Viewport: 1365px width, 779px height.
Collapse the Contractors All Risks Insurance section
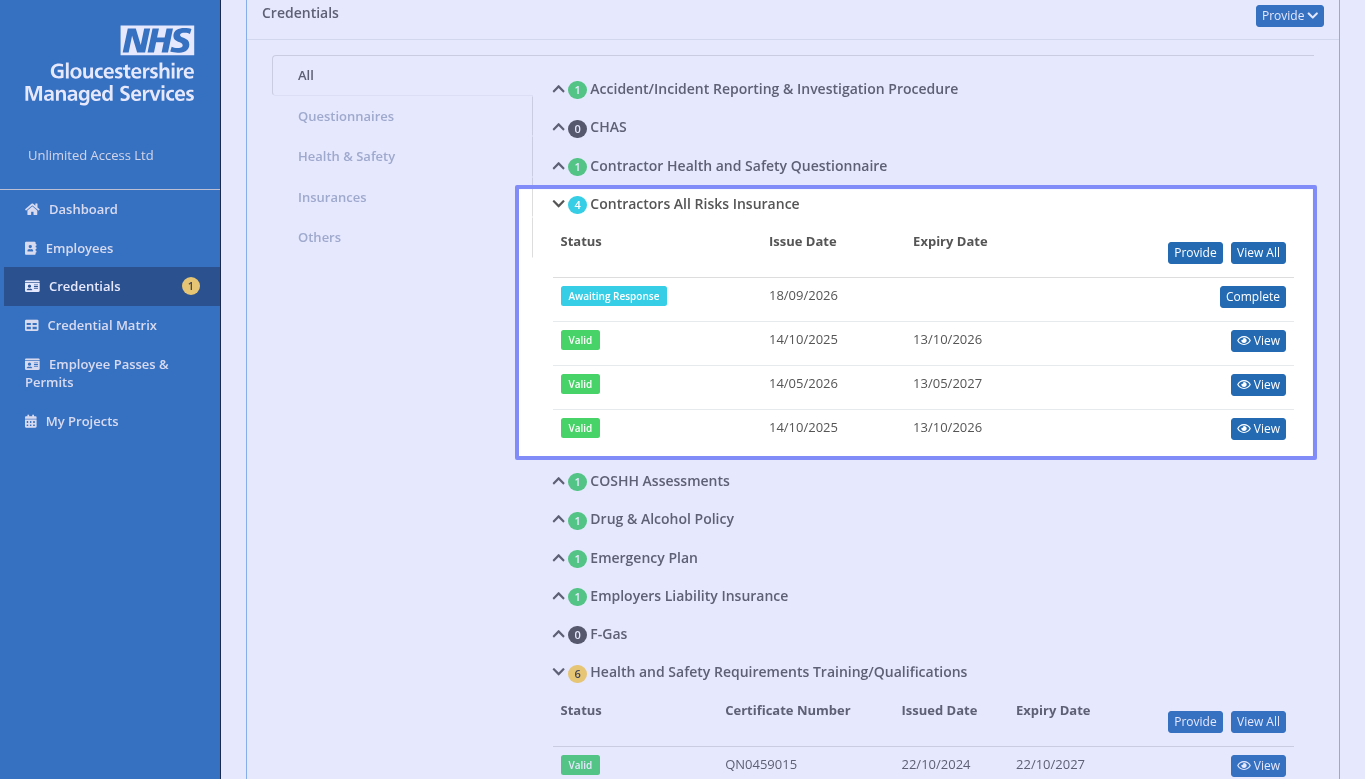[559, 204]
